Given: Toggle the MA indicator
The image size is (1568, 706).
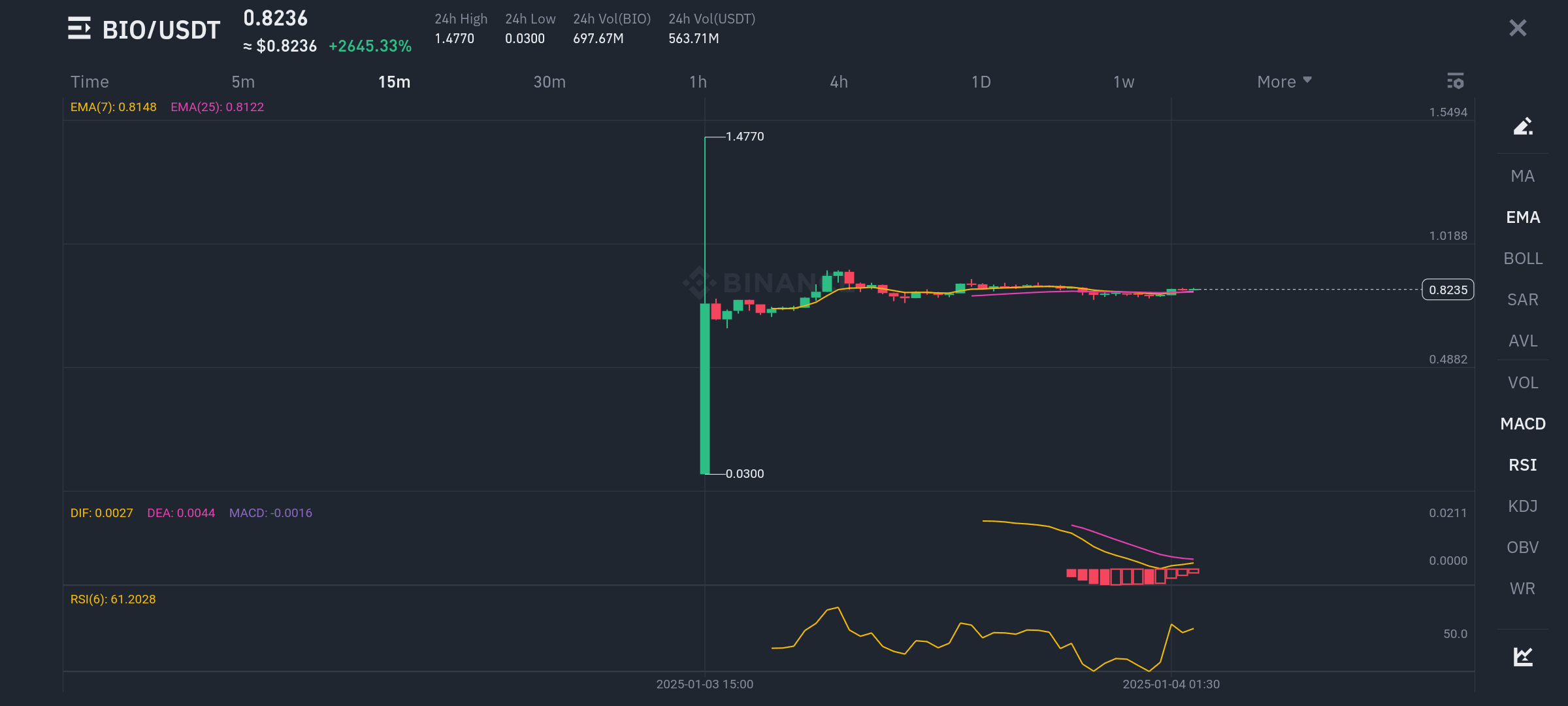Looking at the screenshot, I should (1523, 176).
